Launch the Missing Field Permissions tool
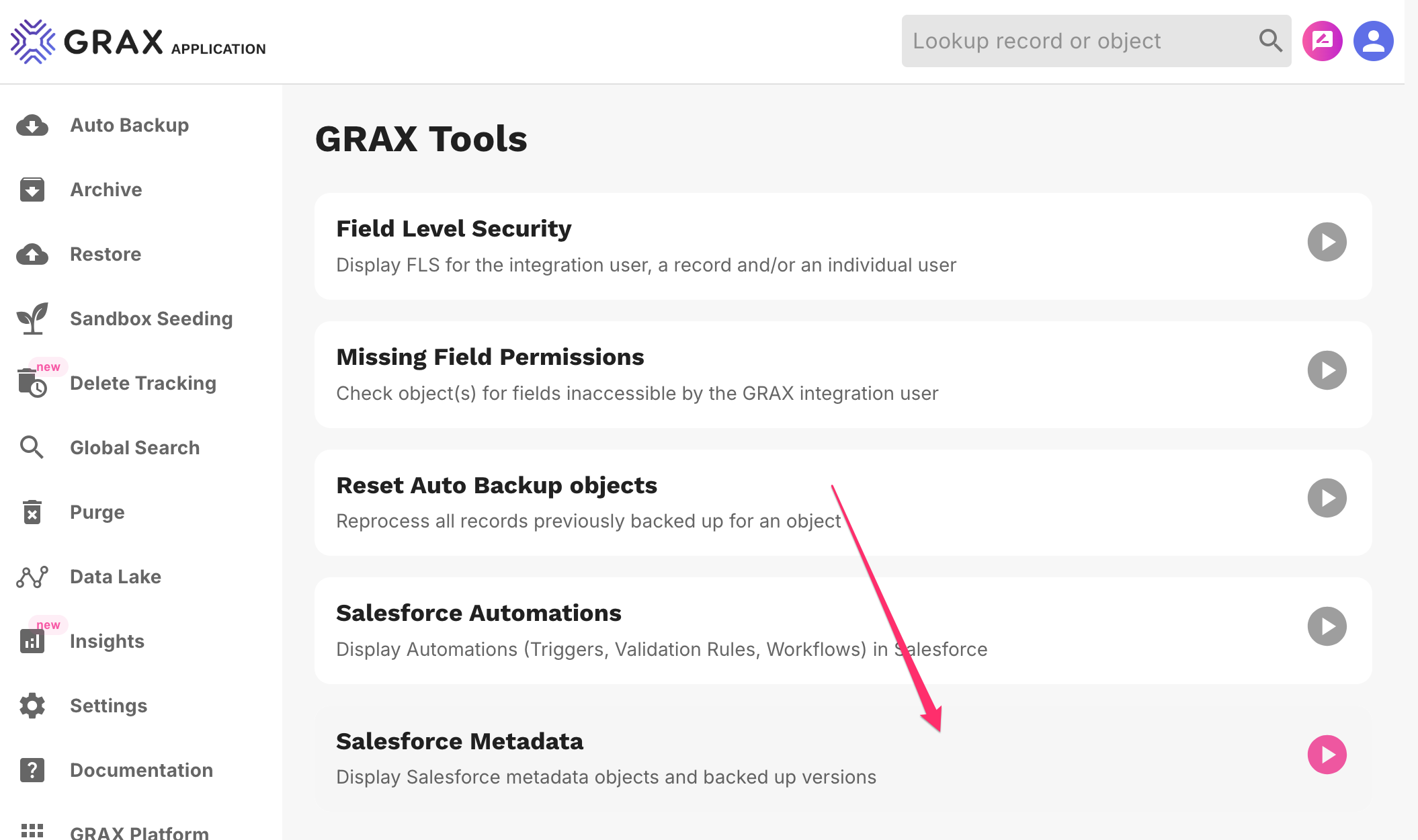 (x=1327, y=370)
